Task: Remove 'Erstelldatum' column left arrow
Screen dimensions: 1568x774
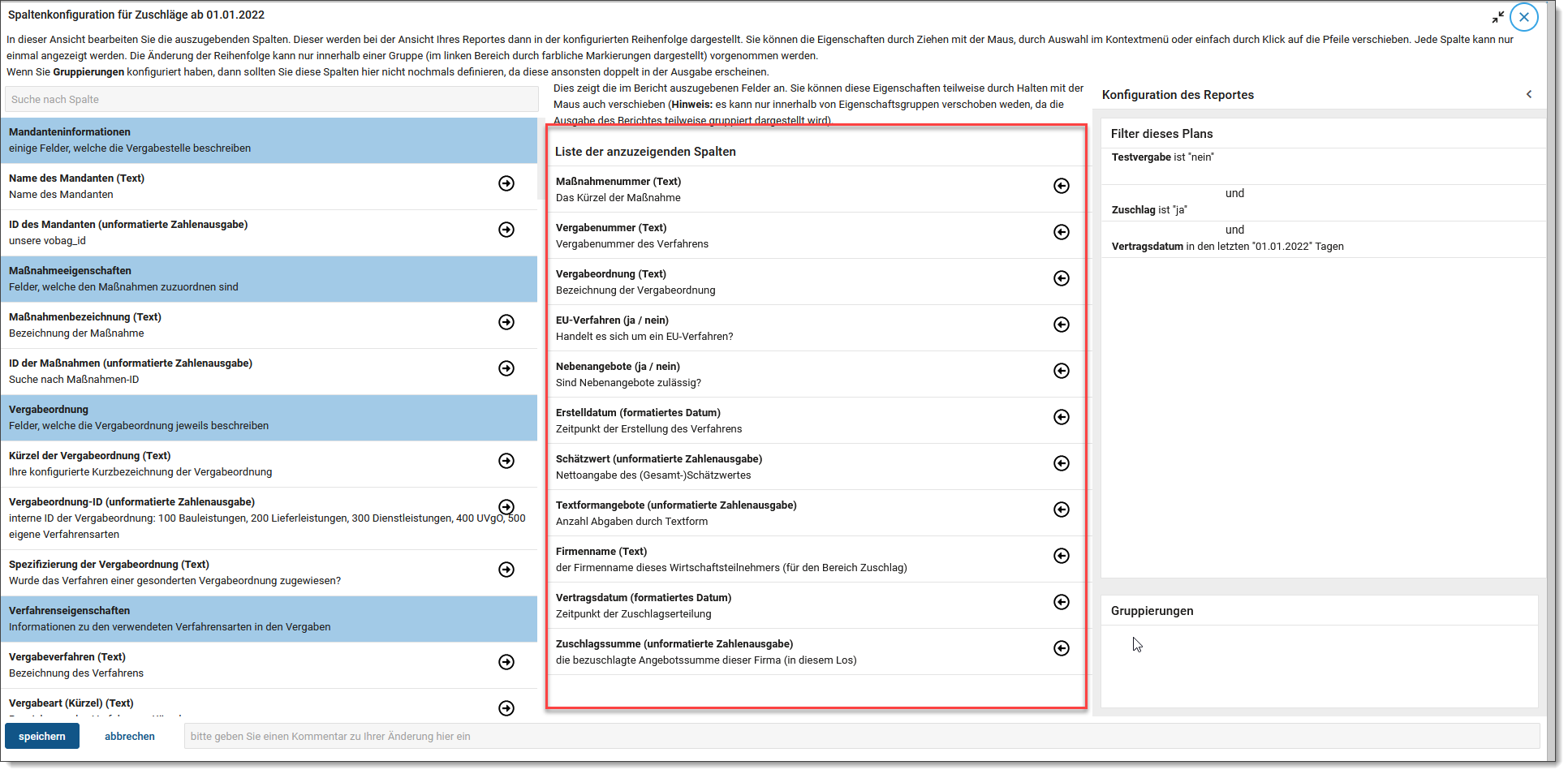Action: tap(1062, 417)
